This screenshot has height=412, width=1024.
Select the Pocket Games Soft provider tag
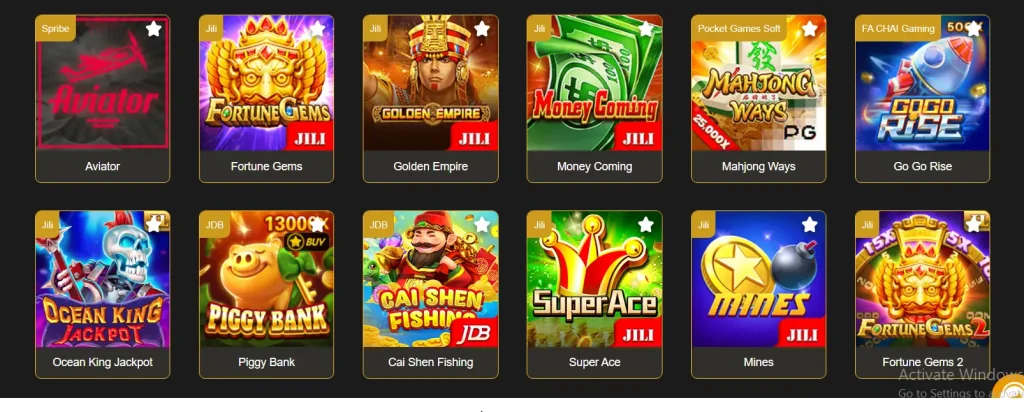coord(739,28)
